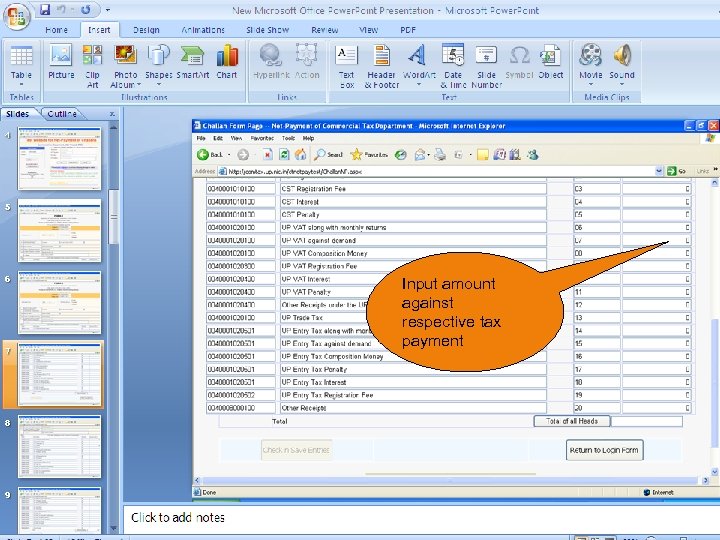Screen dimensions: 720x540
Task: Click the slide pane scroll down arrow
Action: point(113,529)
